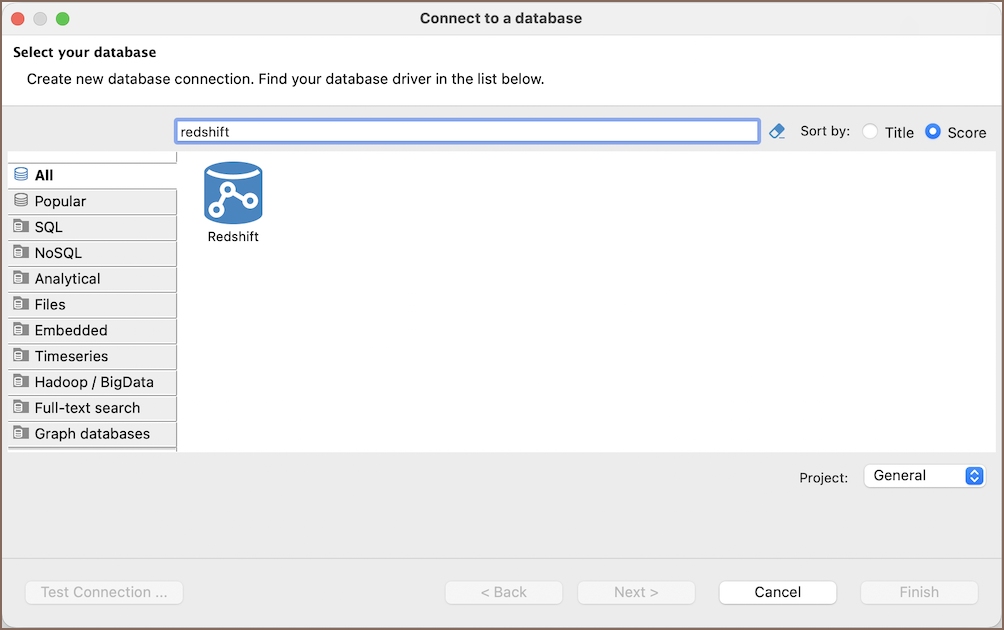Sort drivers by Score

[933, 132]
